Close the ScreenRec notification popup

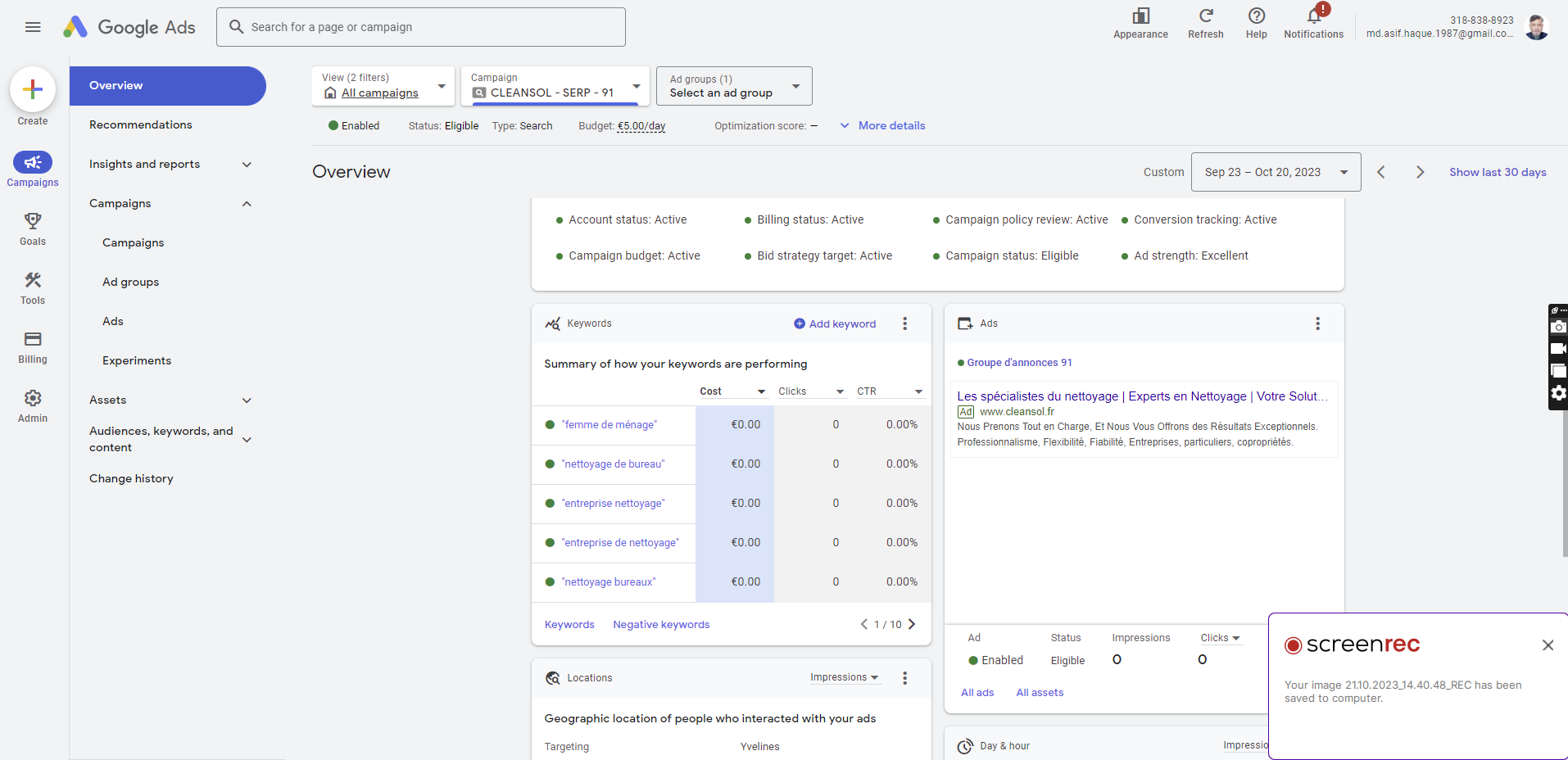1548,645
